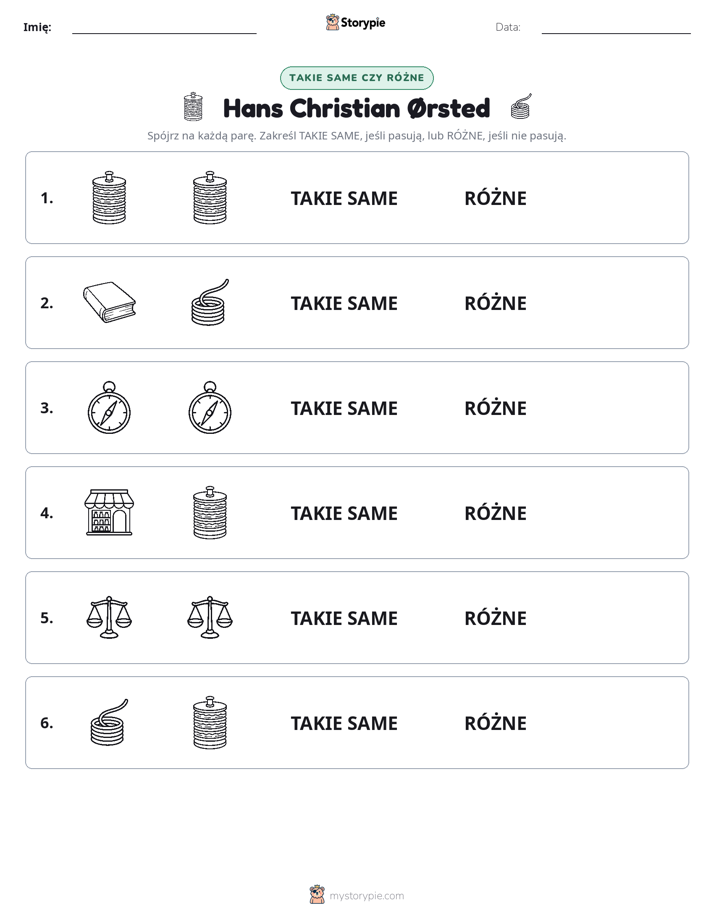
Task: Click the Hans Christian Ørsted title
Action: point(356,108)
